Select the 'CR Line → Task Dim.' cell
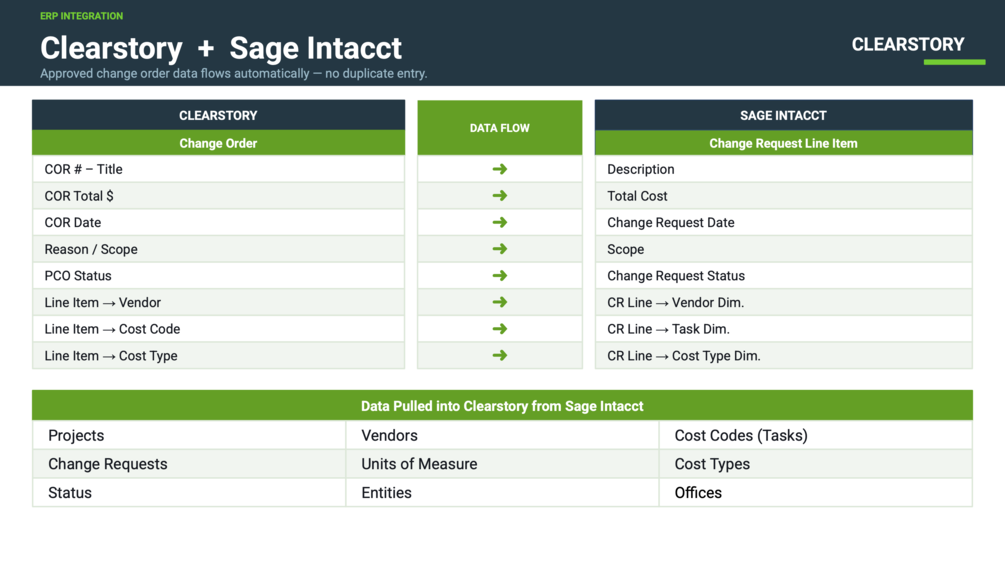Image resolution: width=1005 pixels, height=565 pixels. [784, 329]
